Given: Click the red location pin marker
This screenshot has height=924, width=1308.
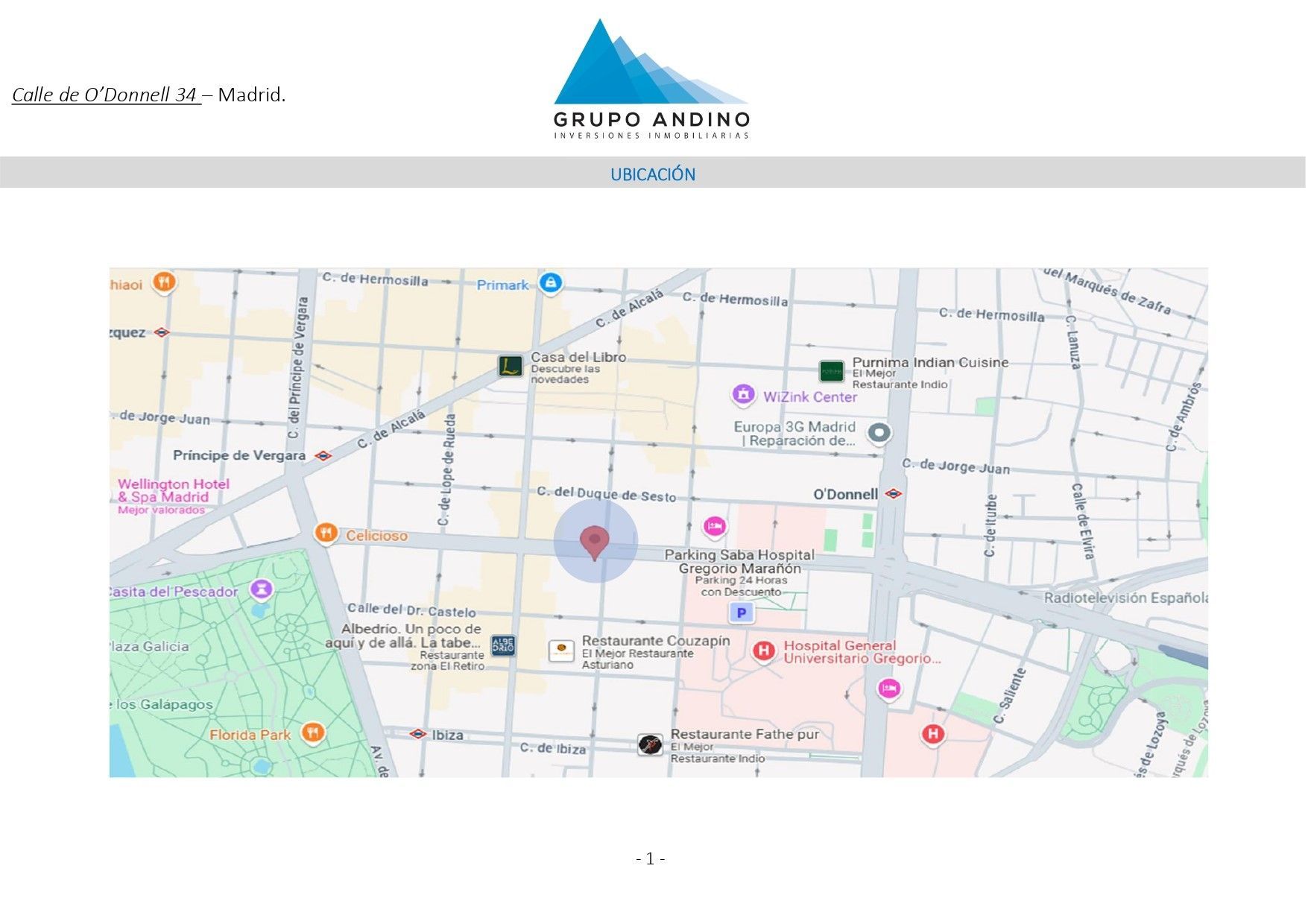Looking at the screenshot, I should click(594, 541).
